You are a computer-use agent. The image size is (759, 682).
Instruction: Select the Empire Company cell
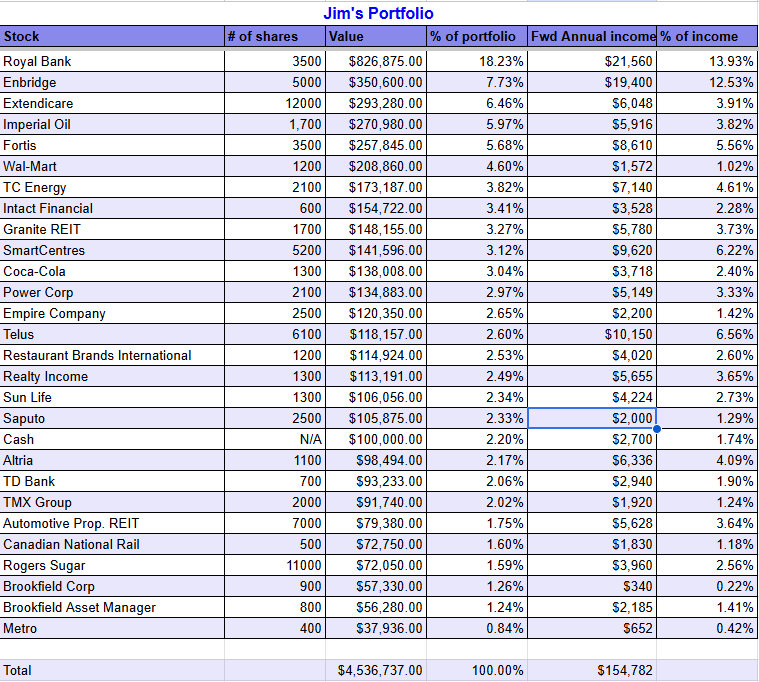pyautogui.click(x=112, y=313)
